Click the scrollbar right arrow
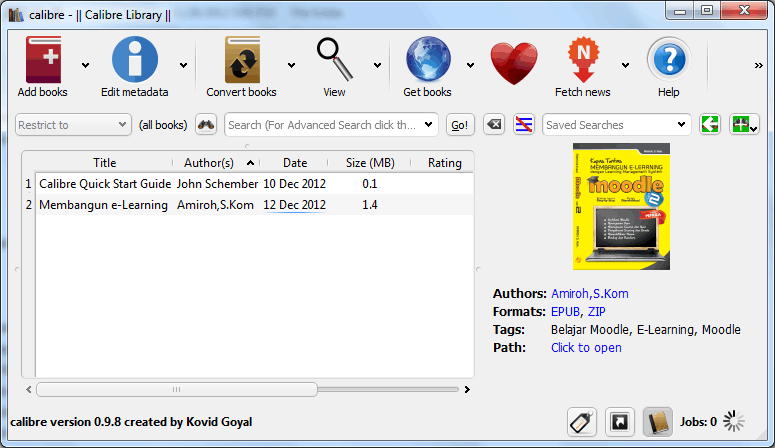Screen dimensions: 775x448 467,390
